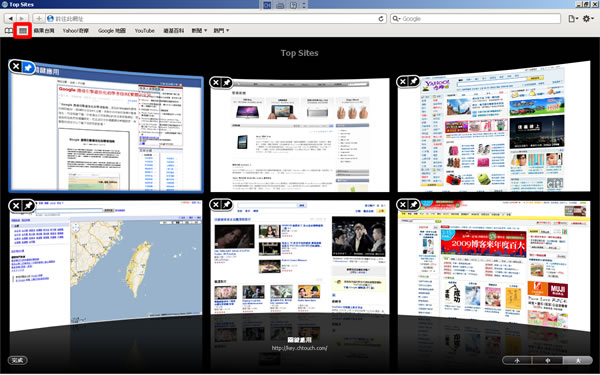
Task: Reload page with the circular arrow icon
Action: 381,19
